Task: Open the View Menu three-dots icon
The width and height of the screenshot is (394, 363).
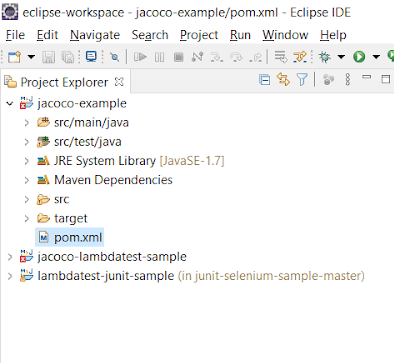Action: point(348,80)
